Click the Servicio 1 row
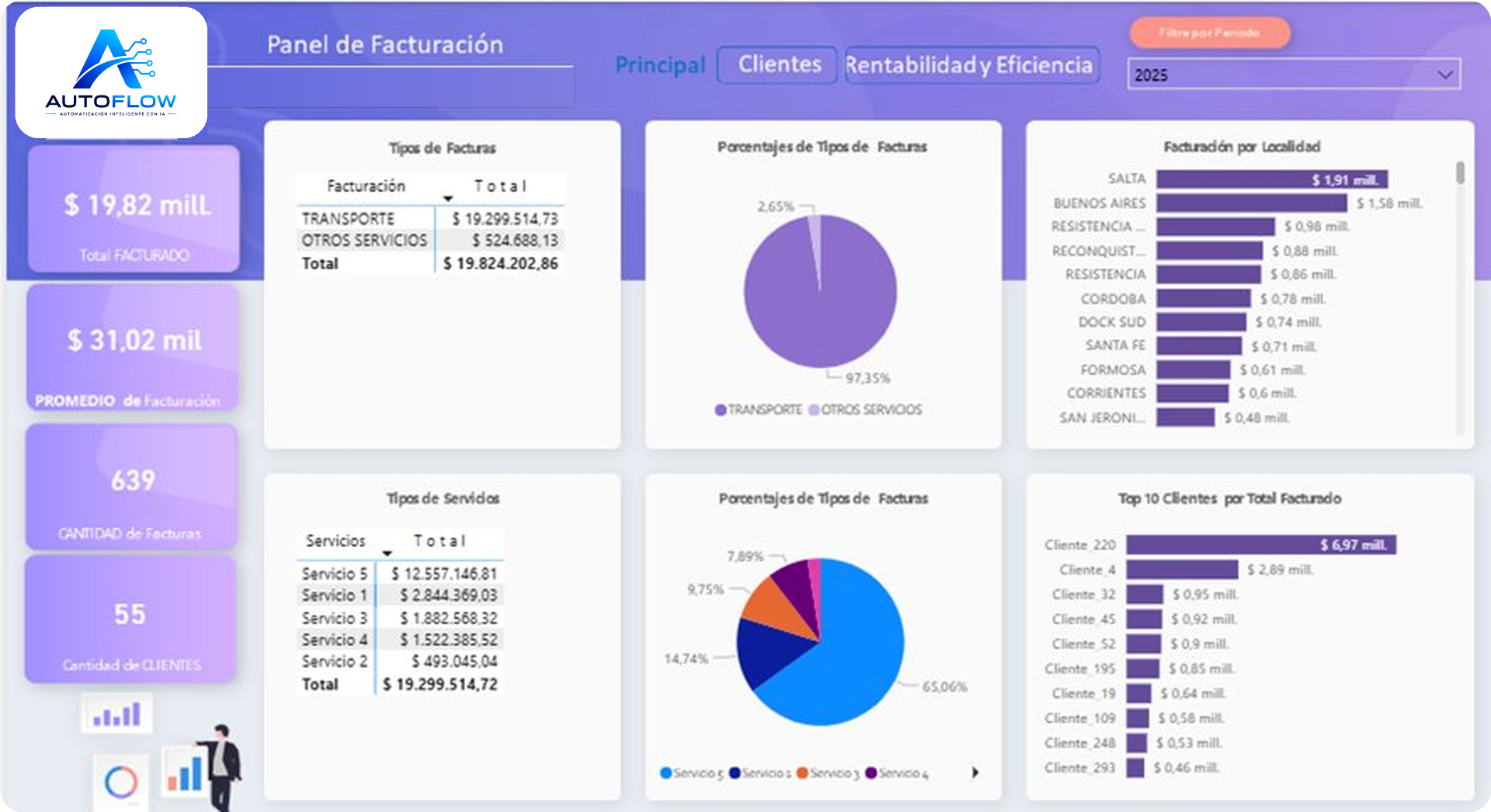The width and height of the screenshot is (1491, 812). point(400,595)
